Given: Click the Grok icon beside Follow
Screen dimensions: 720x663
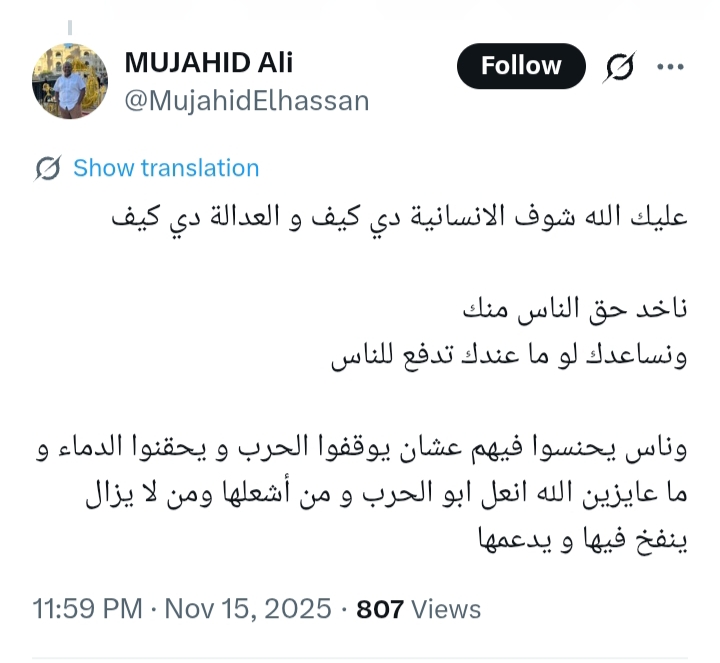Looking at the screenshot, I should coord(620,67).
